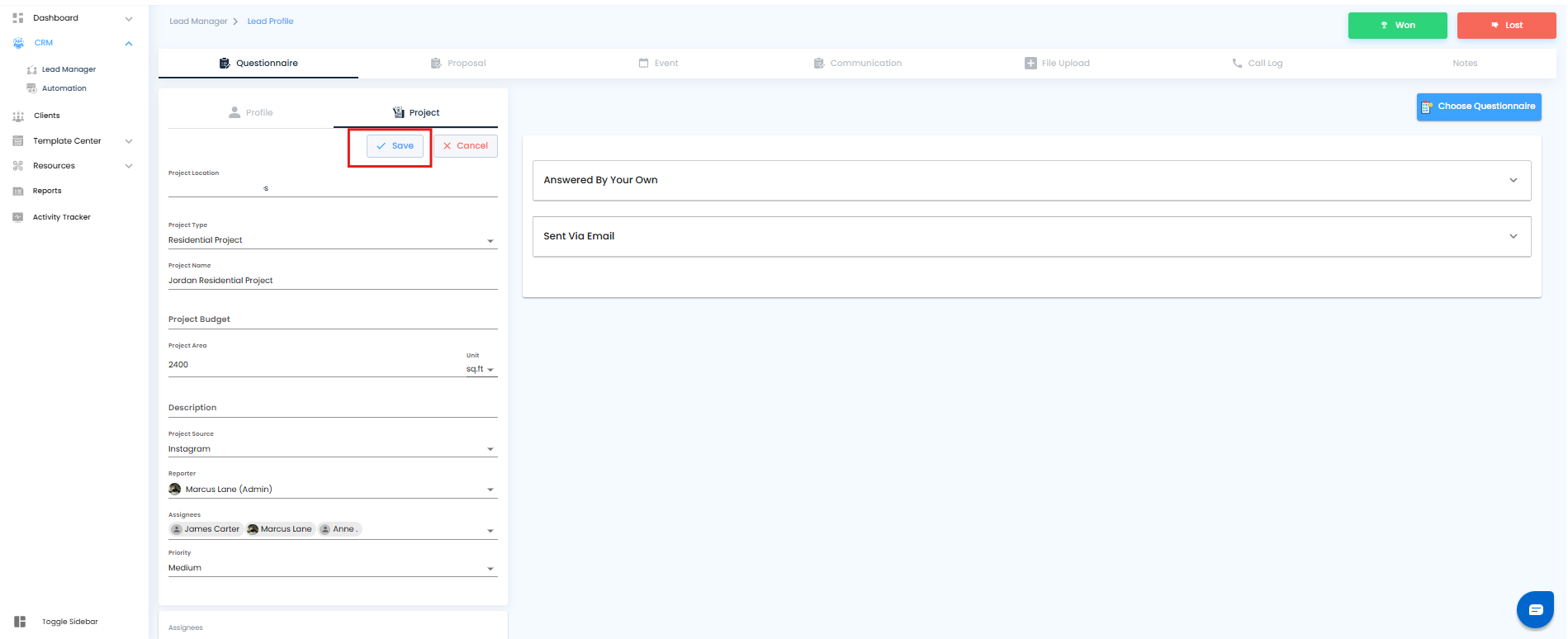
Task: Click the Lead Manager icon
Action: [x=31, y=69]
